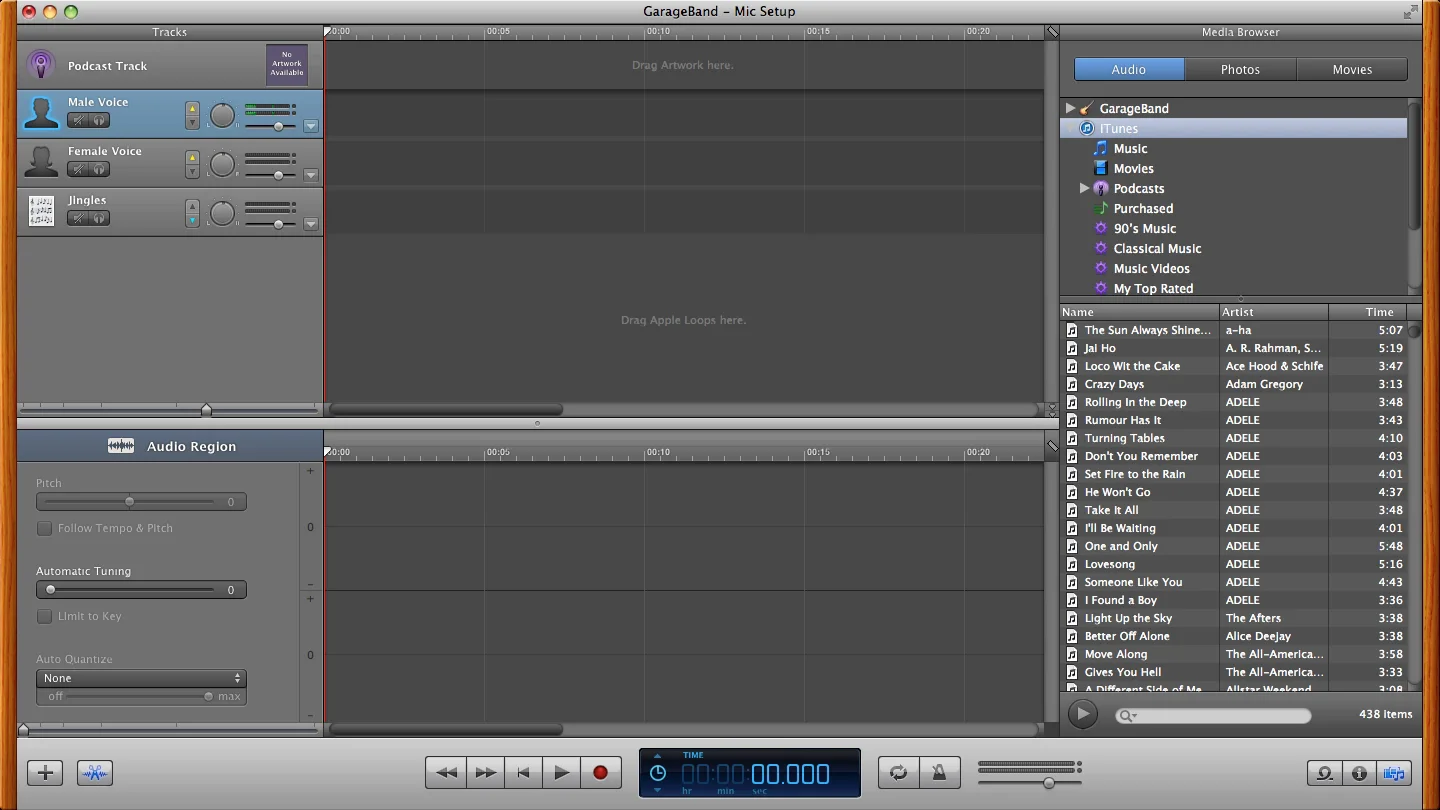Click the time display clock icon

(657, 773)
